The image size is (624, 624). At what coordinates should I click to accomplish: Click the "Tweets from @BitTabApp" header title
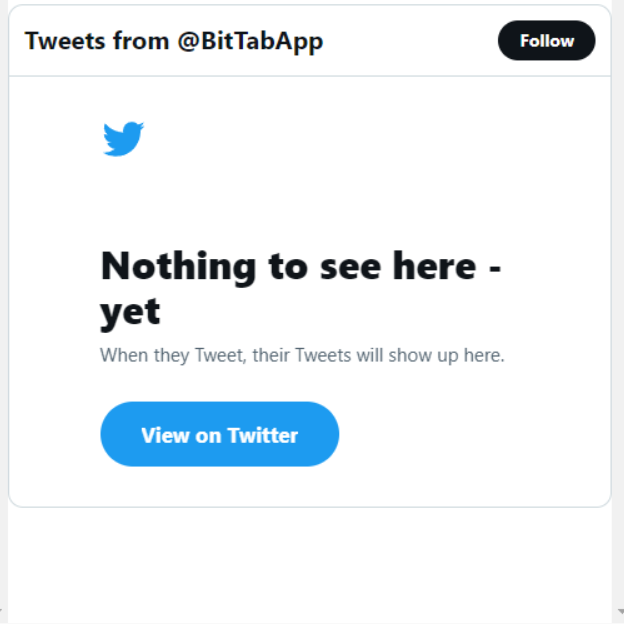click(174, 41)
